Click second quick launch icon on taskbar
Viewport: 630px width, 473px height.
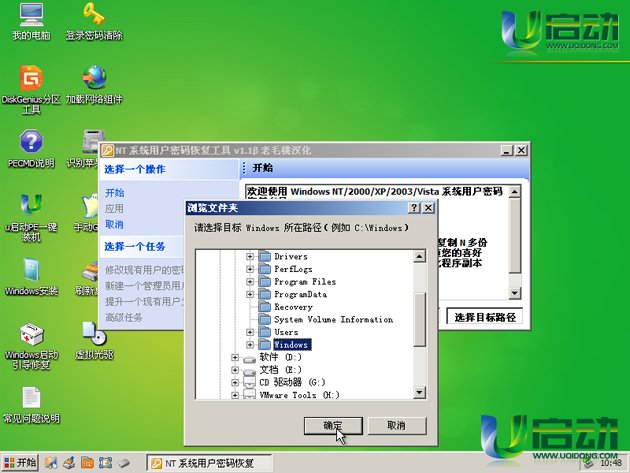tap(69, 463)
